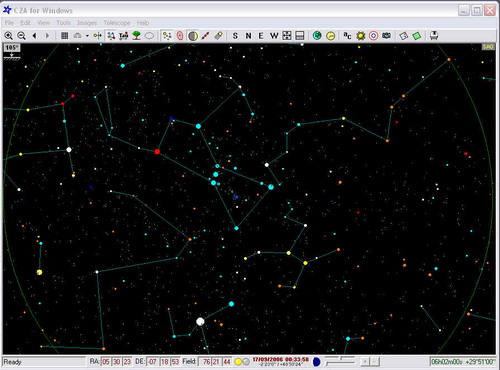
Task: Click the 105° field indicator in sky chart
Action: click(x=12, y=48)
